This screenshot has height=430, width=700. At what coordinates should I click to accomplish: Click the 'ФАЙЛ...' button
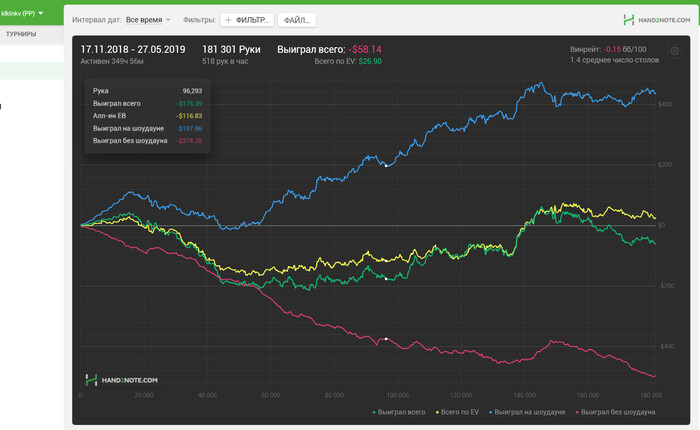click(x=297, y=20)
